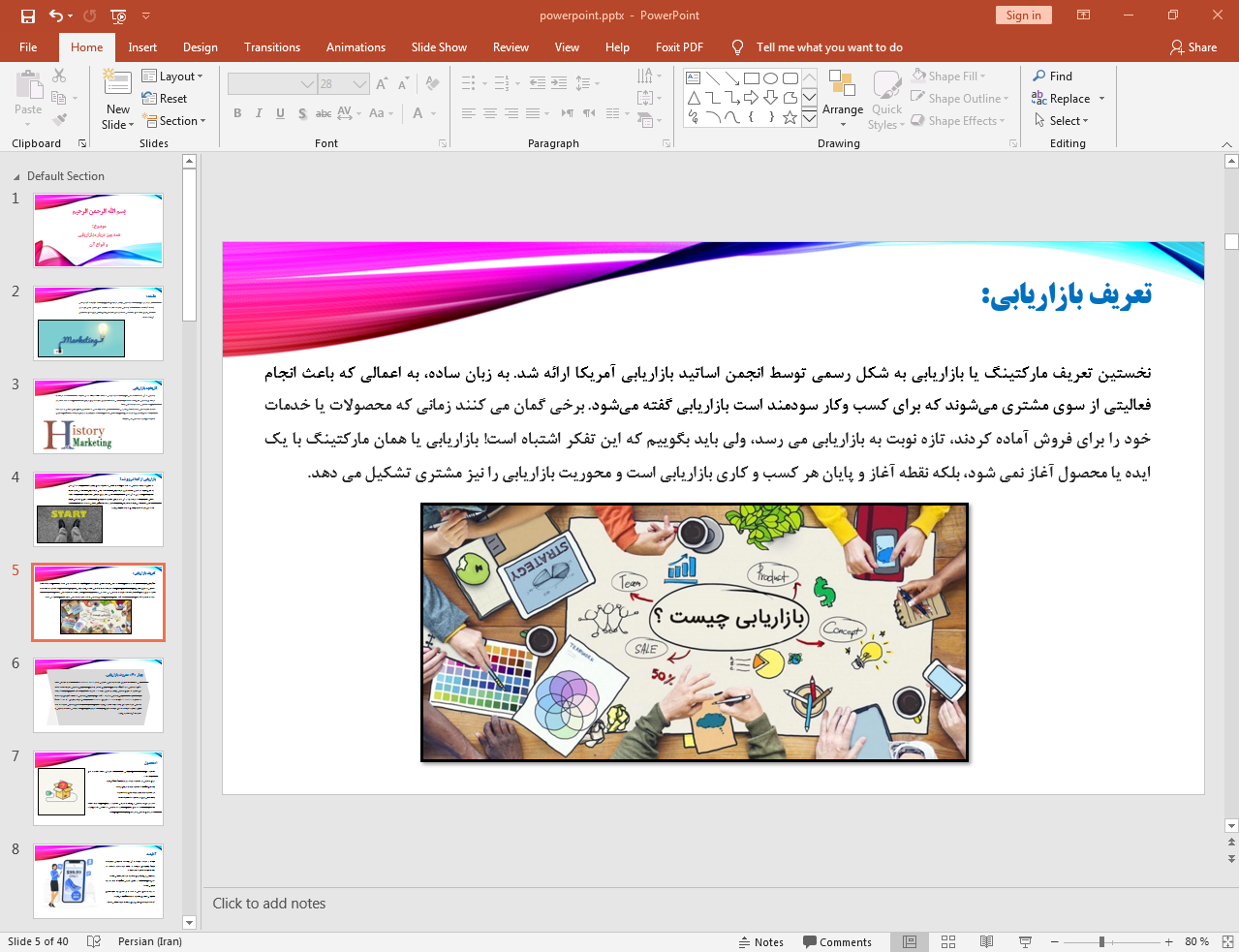Screen dimensions: 1239x952
Task: Click Tell me what you want search box
Action: coord(829,46)
